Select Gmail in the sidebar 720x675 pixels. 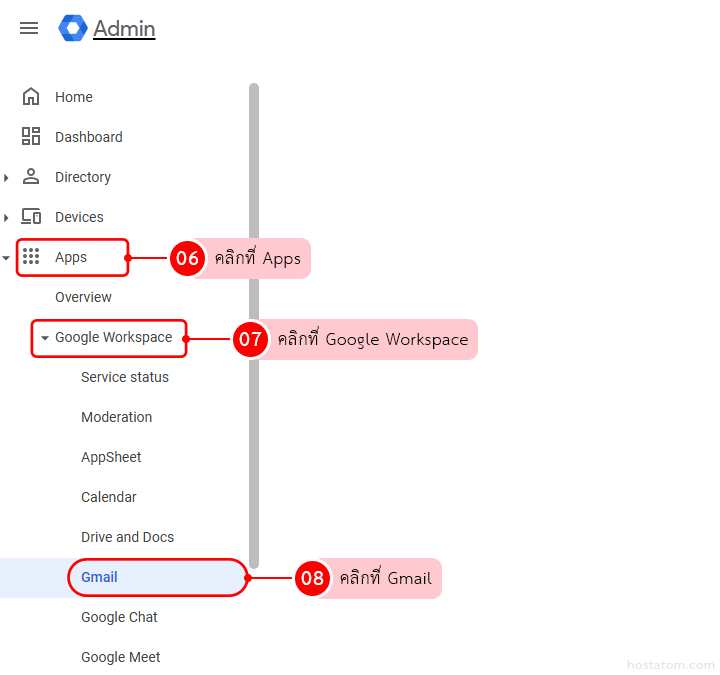click(99, 577)
